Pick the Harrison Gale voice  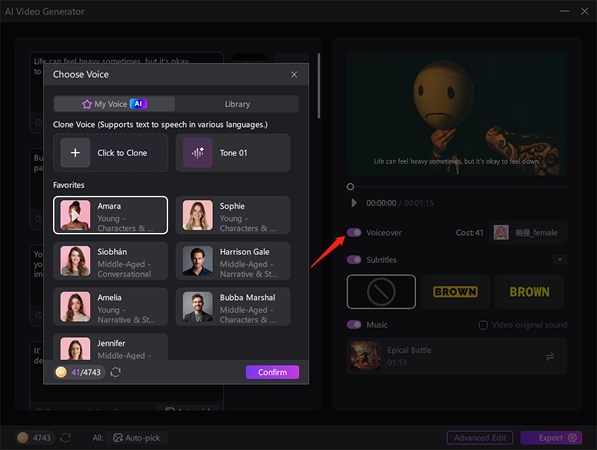point(233,261)
